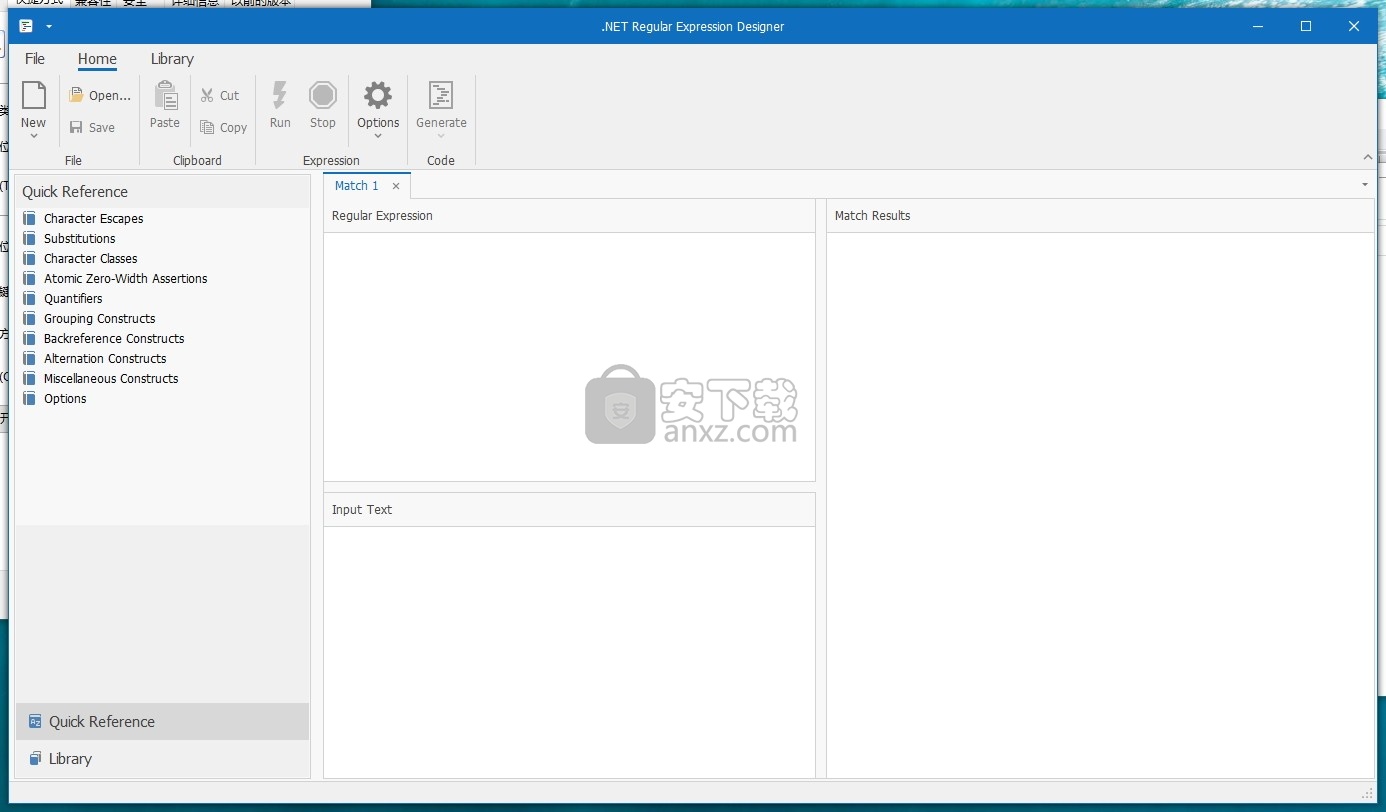Click book icon beside Grouping Constructs
The width and height of the screenshot is (1386, 812).
pos(30,318)
